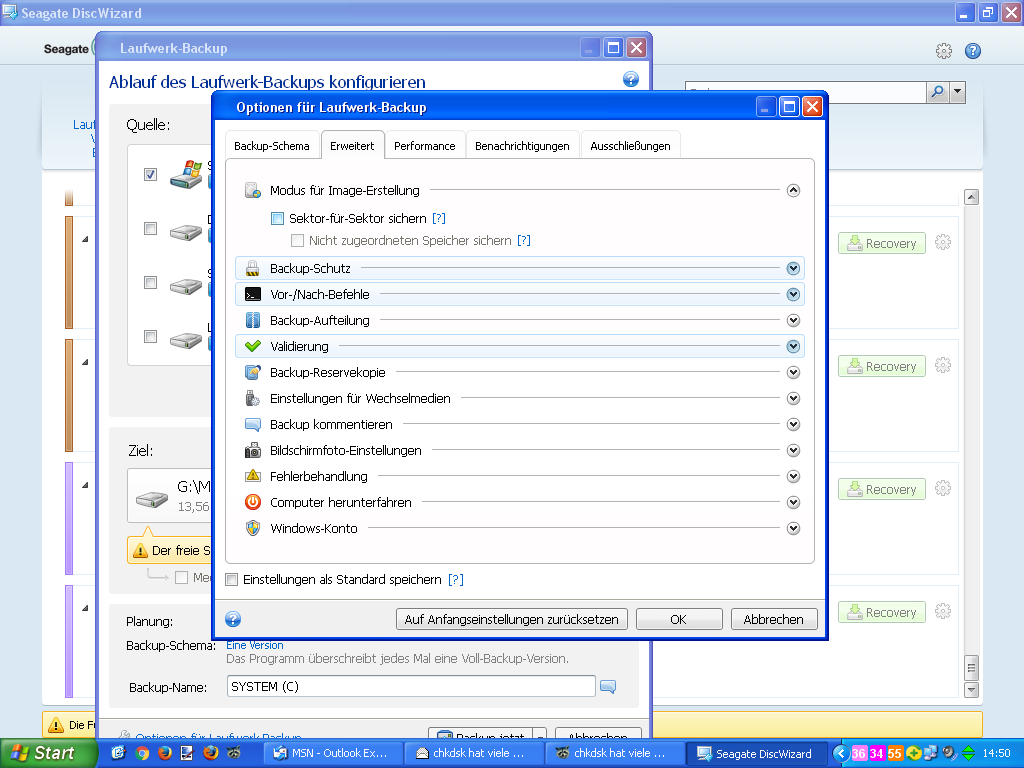Confirm options with OK button
The height and width of the screenshot is (768, 1024).
coord(679,619)
